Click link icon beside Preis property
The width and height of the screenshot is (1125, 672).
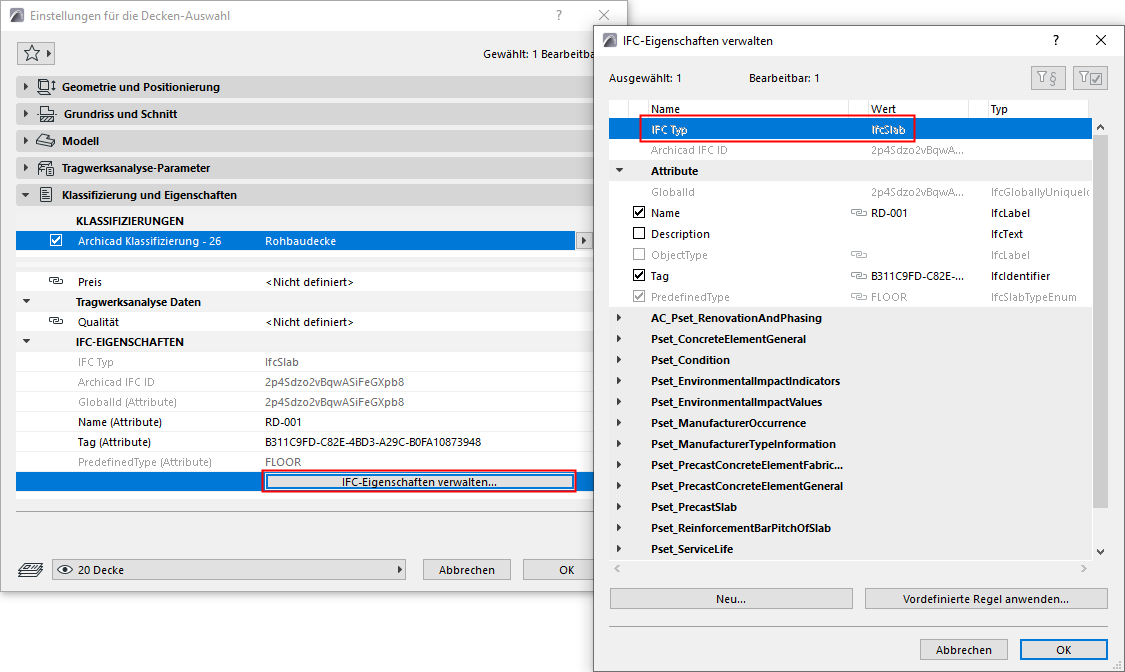coord(56,281)
